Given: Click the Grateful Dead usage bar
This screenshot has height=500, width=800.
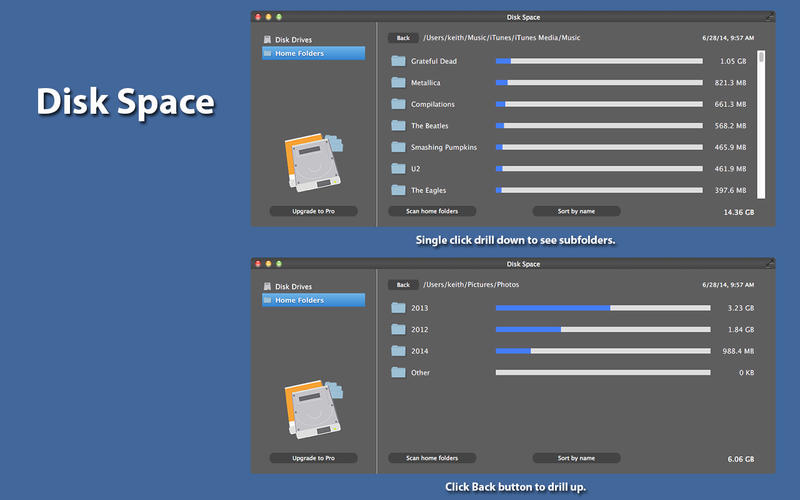Looking at the screenshot, I should tap(599, 61).
